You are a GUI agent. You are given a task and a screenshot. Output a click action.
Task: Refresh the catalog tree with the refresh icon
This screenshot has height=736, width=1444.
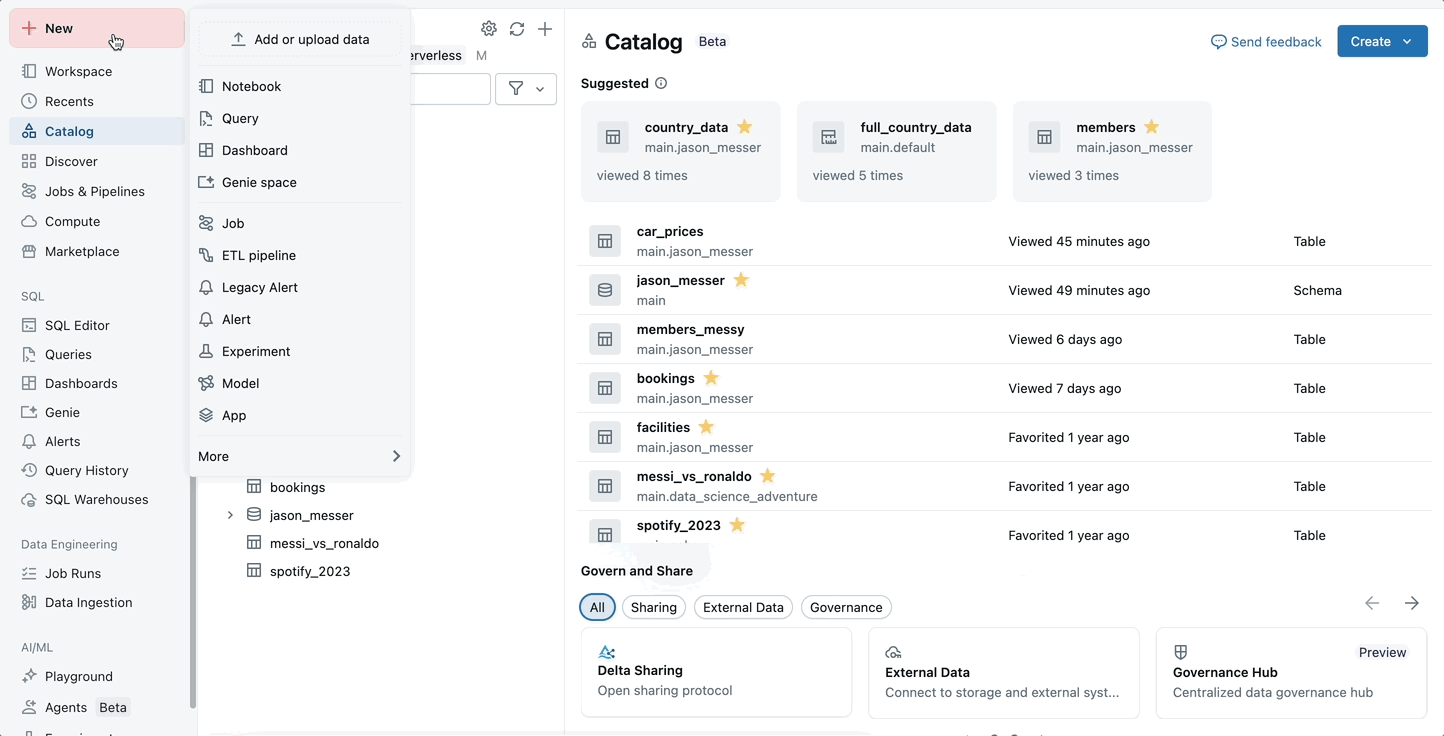[517, 29]
